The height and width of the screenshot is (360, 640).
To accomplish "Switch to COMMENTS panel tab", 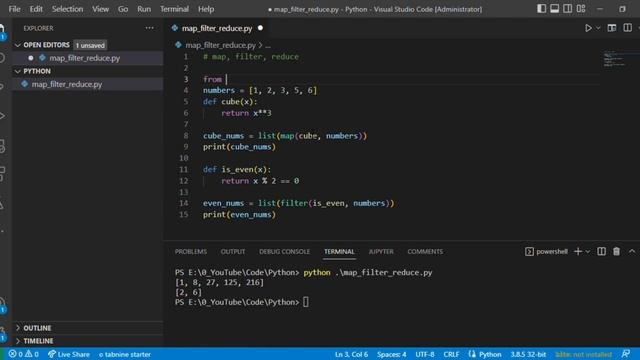I will pyautogui.click(x=425, y=251).
